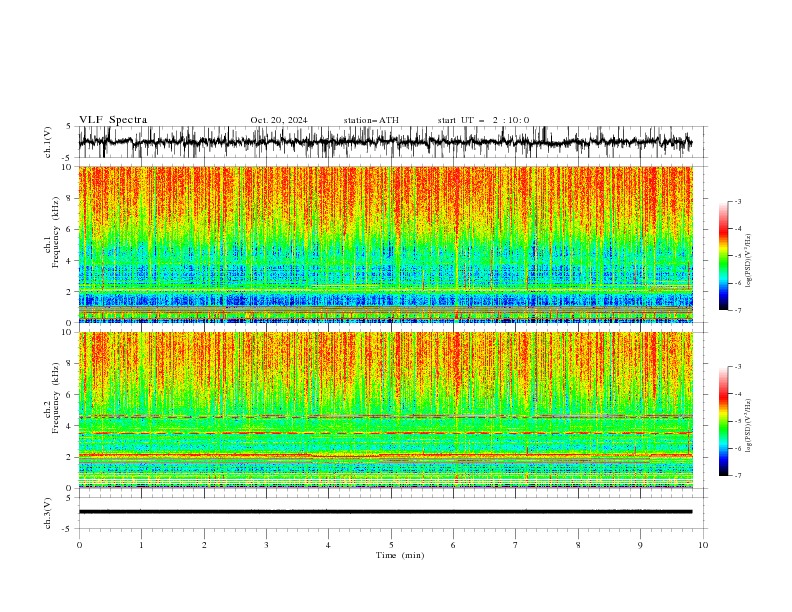This screenshot has height=612, width=792.
Task: Select the ch.2 "Frequency (kHz)" axis label
Action: pyautogui.click(x=56, y=398)
